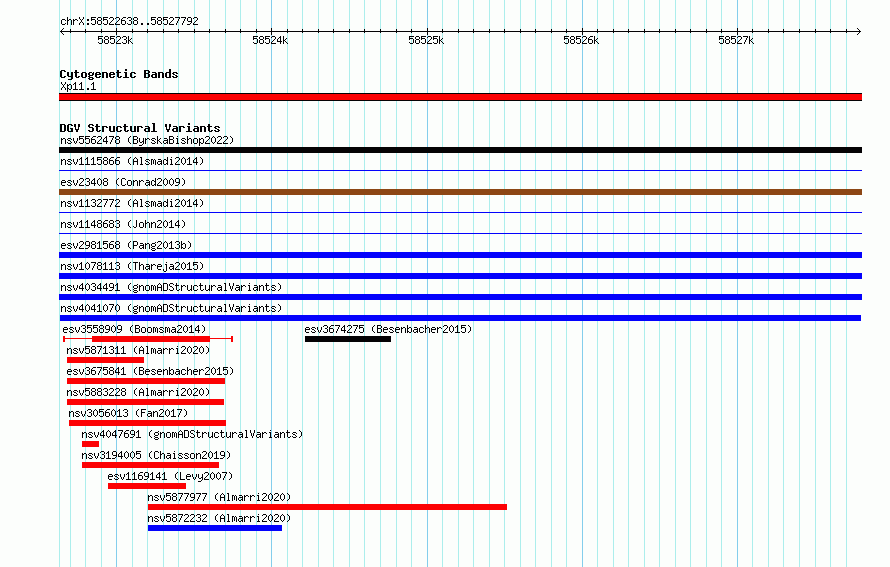Image resolution: width=890 pixels, height=567 pixels.
Task: Click thin blue line of nsv1132772
Action: (460, 212)
